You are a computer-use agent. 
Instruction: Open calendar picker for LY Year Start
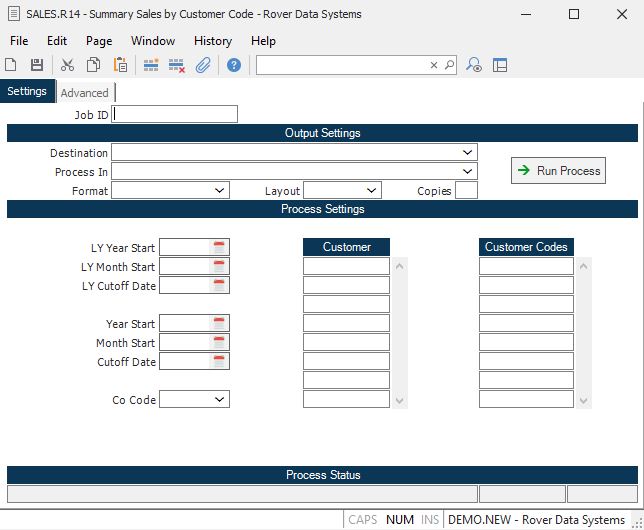point(219,247)
